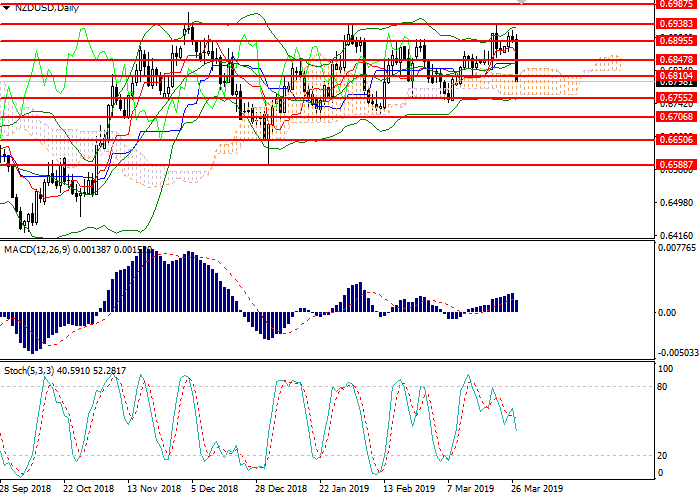Click the 0.67552 support level label
Image resolution: width=700 pixels, height=500 pixels.
tap(673, 98)
